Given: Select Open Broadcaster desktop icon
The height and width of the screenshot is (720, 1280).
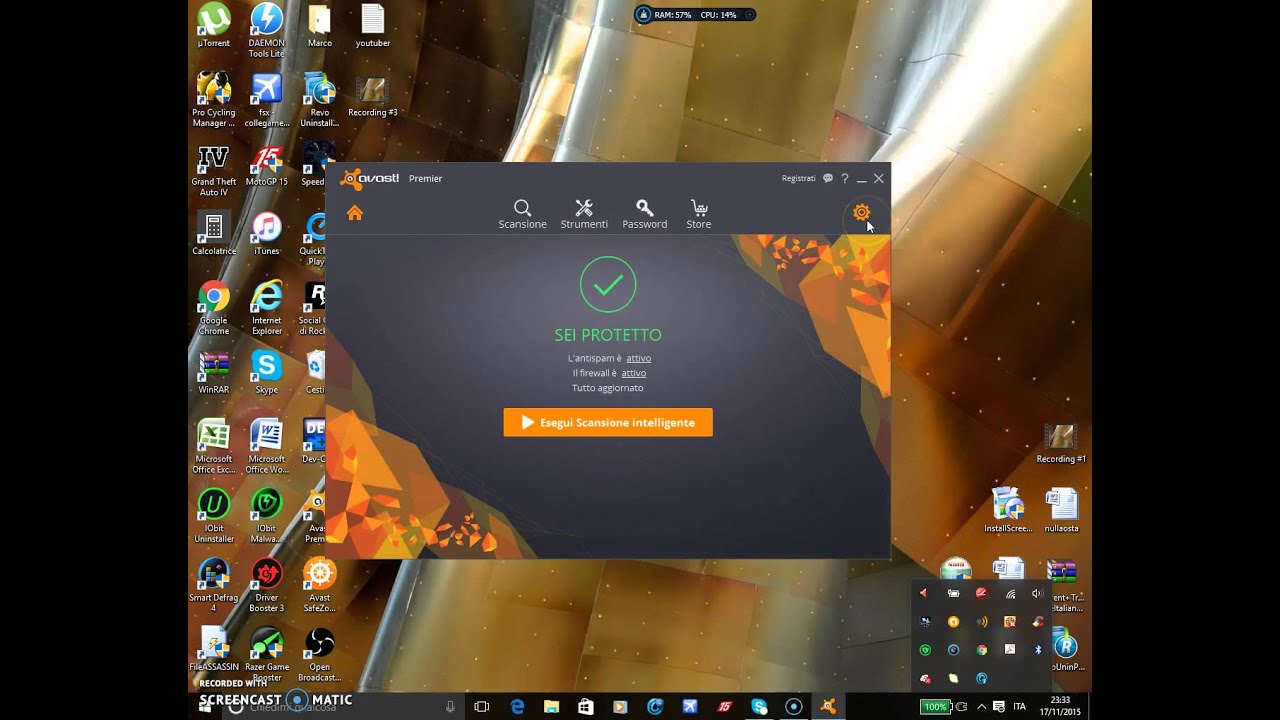Looking at the screenshot, I should click(x=319, y=654).
